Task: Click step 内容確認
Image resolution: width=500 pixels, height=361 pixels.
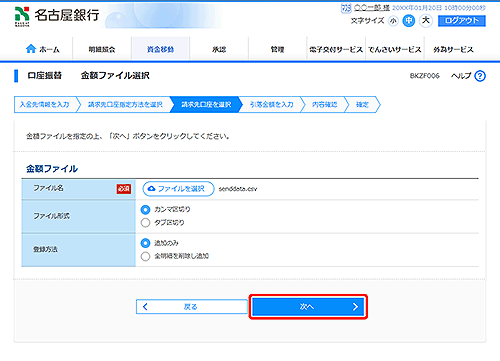Action: pos(324,105)
